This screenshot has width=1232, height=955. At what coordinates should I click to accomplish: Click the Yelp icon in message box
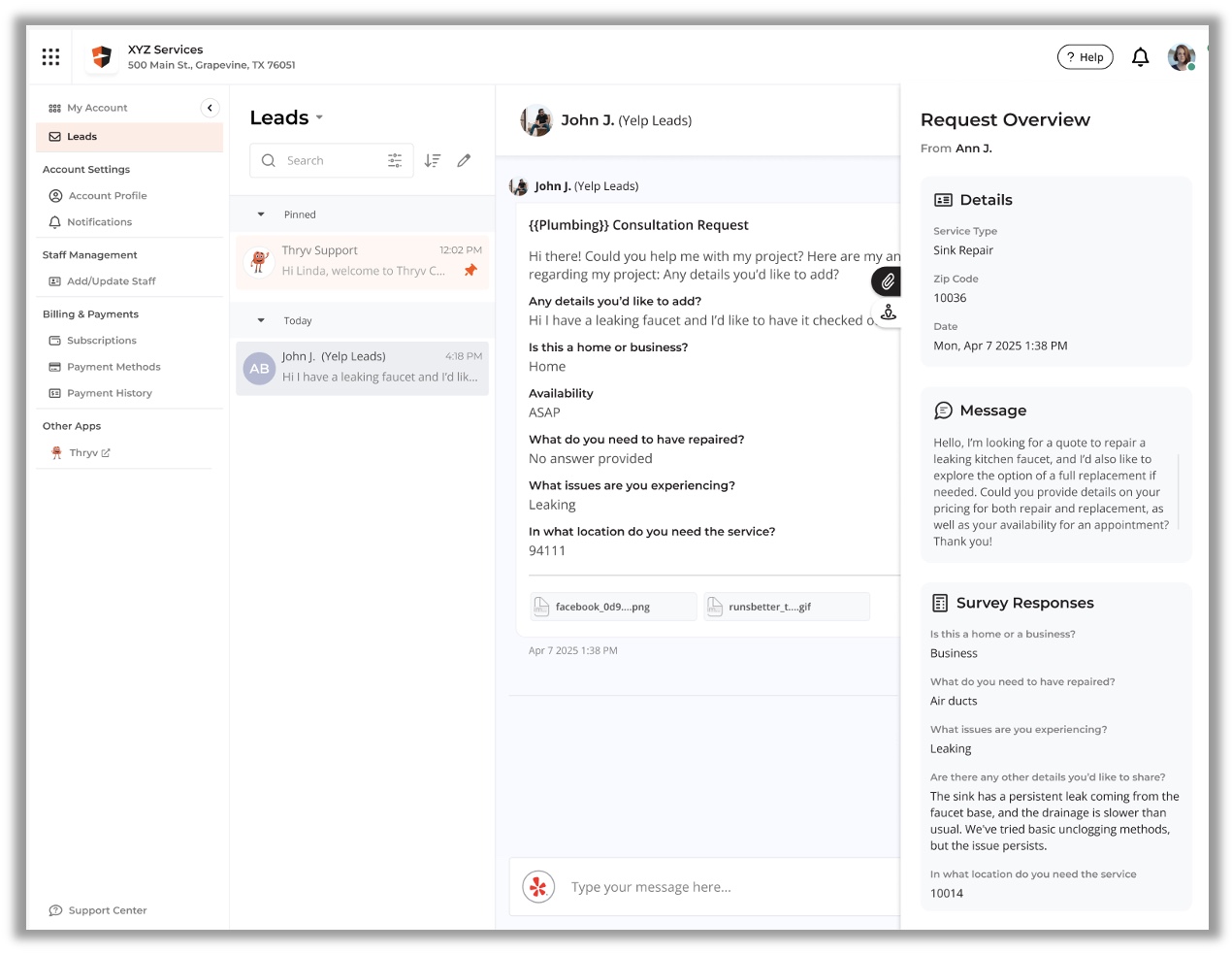[538, 887]
